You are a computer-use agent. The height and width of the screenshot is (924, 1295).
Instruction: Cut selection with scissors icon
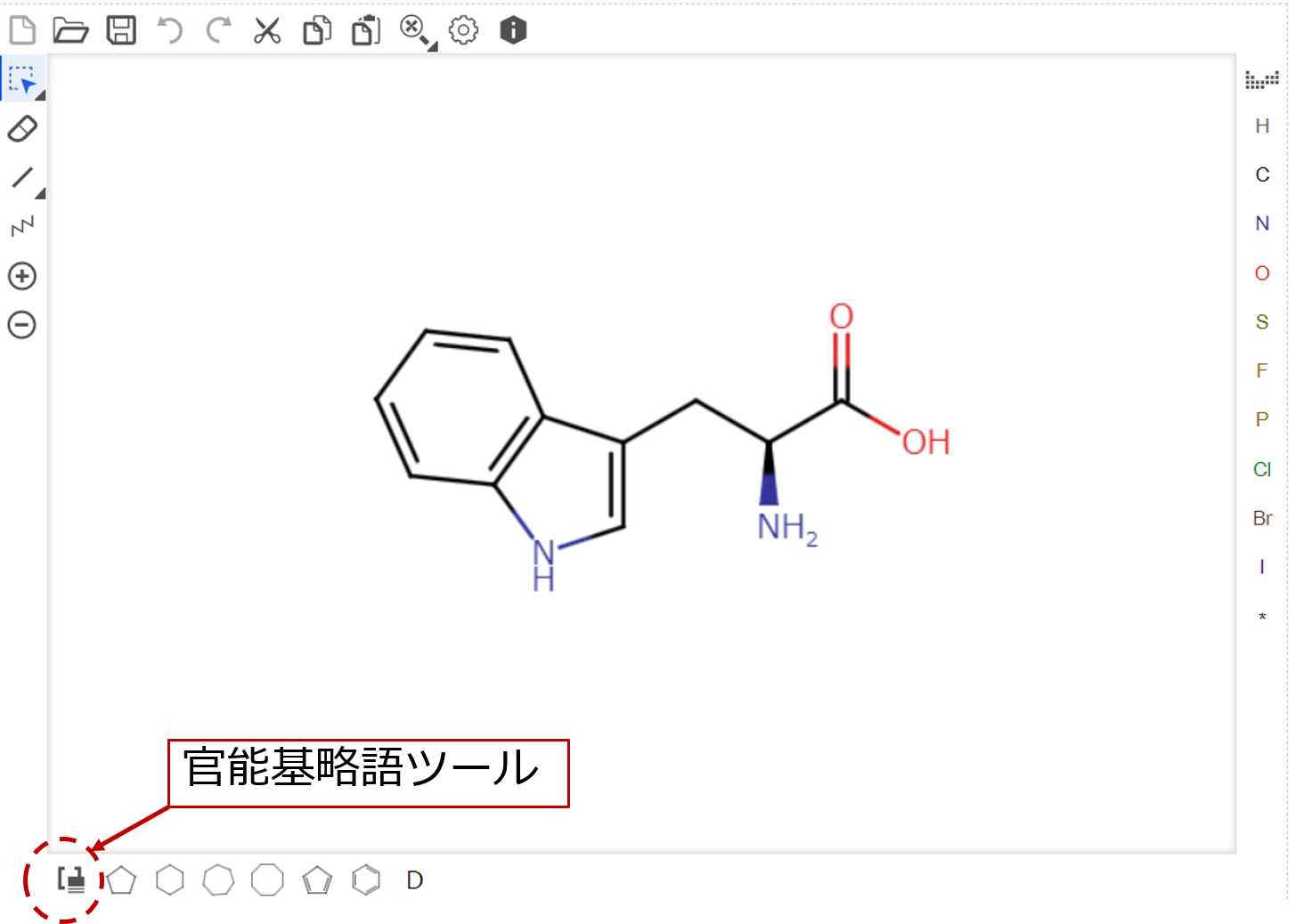(267, 30)
